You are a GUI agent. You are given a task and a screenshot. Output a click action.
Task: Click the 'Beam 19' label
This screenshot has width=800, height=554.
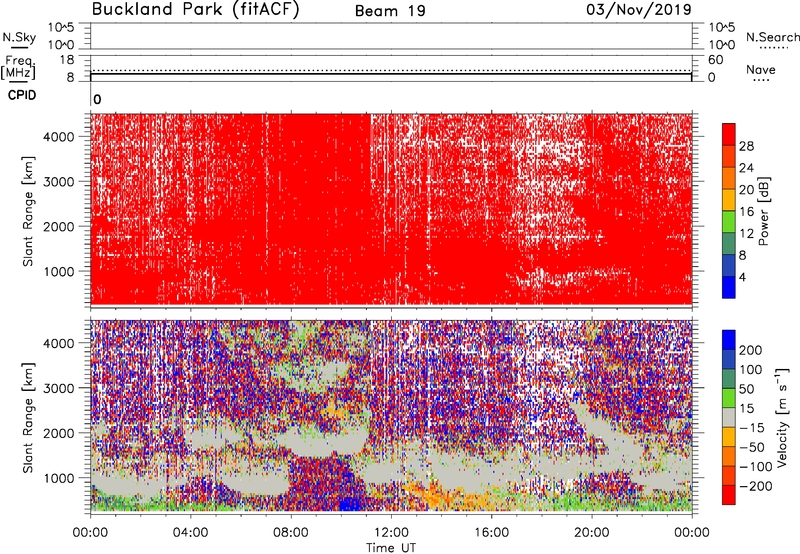click(x=390, y=11)
